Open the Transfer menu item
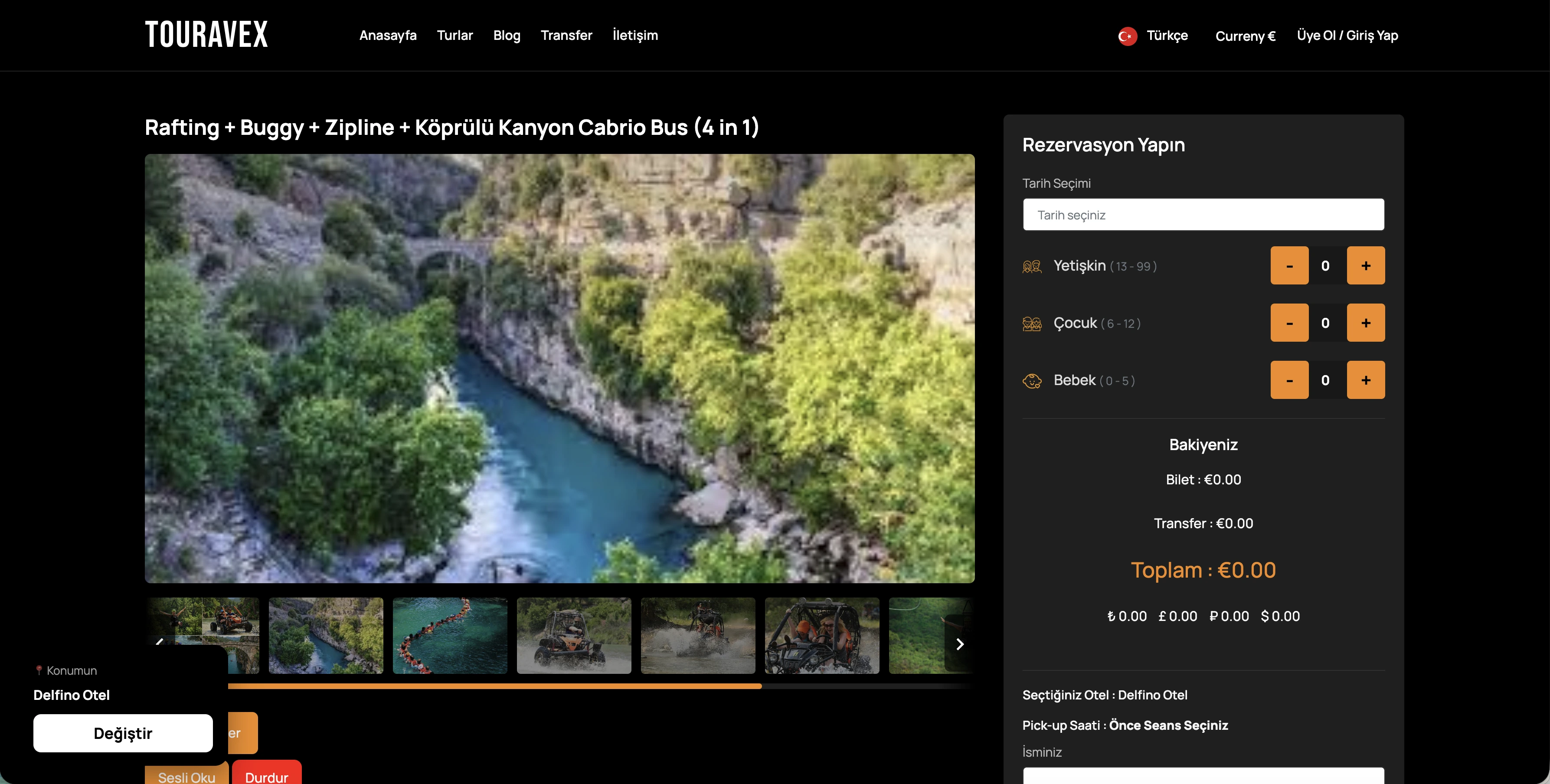 tap(566, 36)
